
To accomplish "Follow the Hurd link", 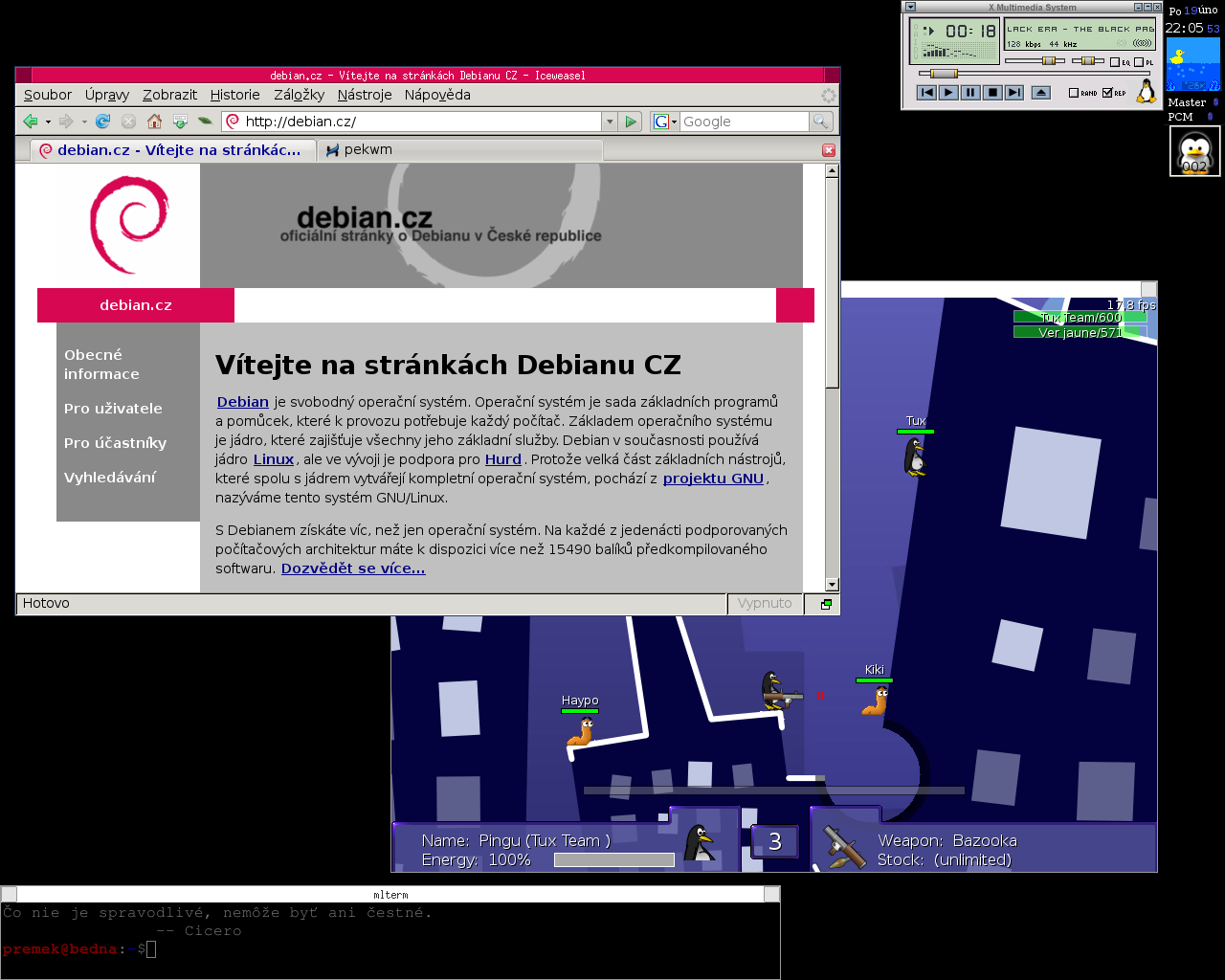I will coord(503,459).
